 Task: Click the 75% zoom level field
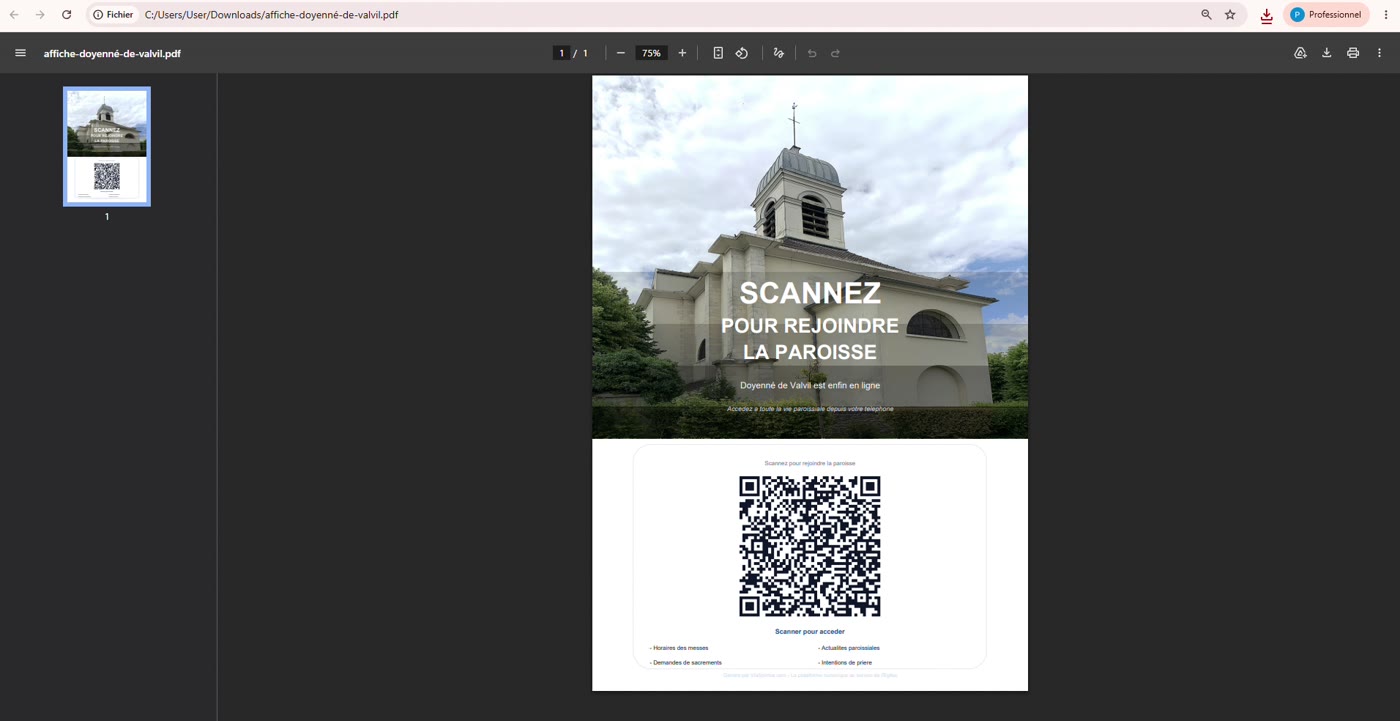coord(651,53)
